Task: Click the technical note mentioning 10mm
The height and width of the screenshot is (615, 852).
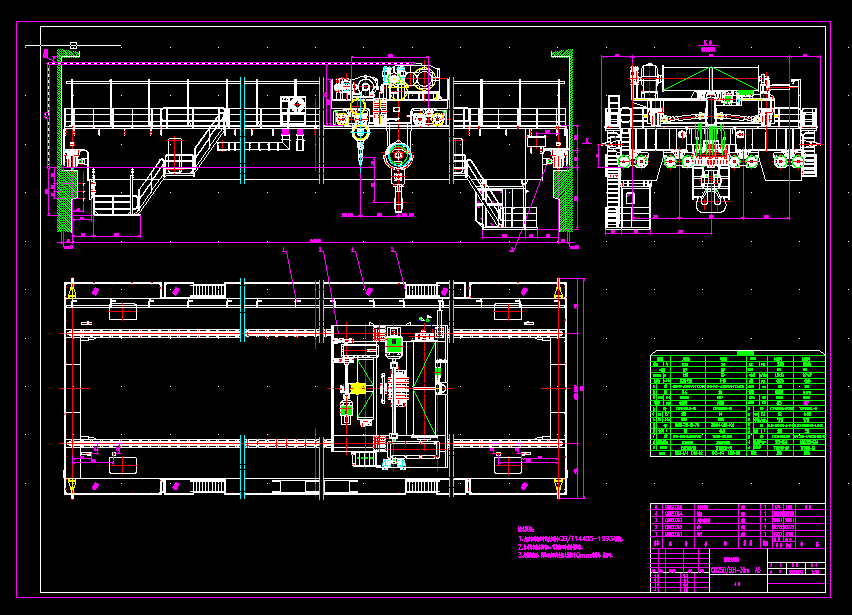Action: tap(565, 555)
